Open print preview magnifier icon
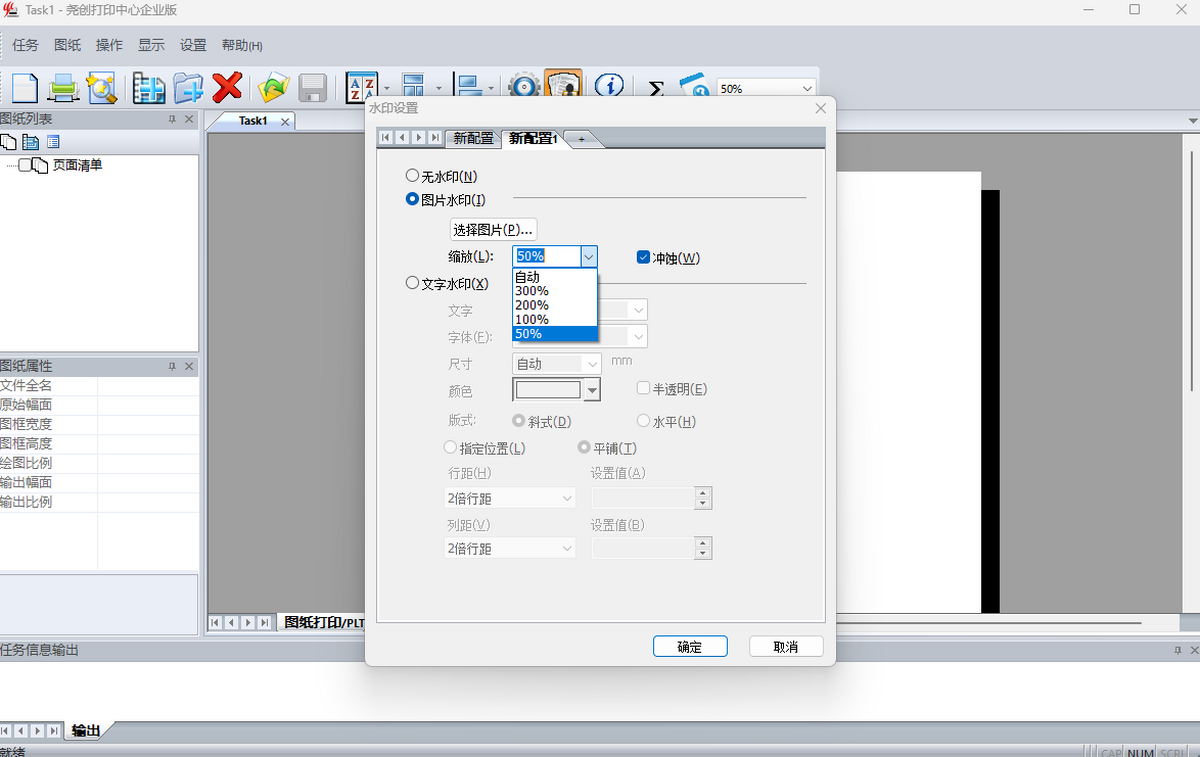The image size is (1200, 757). (101, 87)
